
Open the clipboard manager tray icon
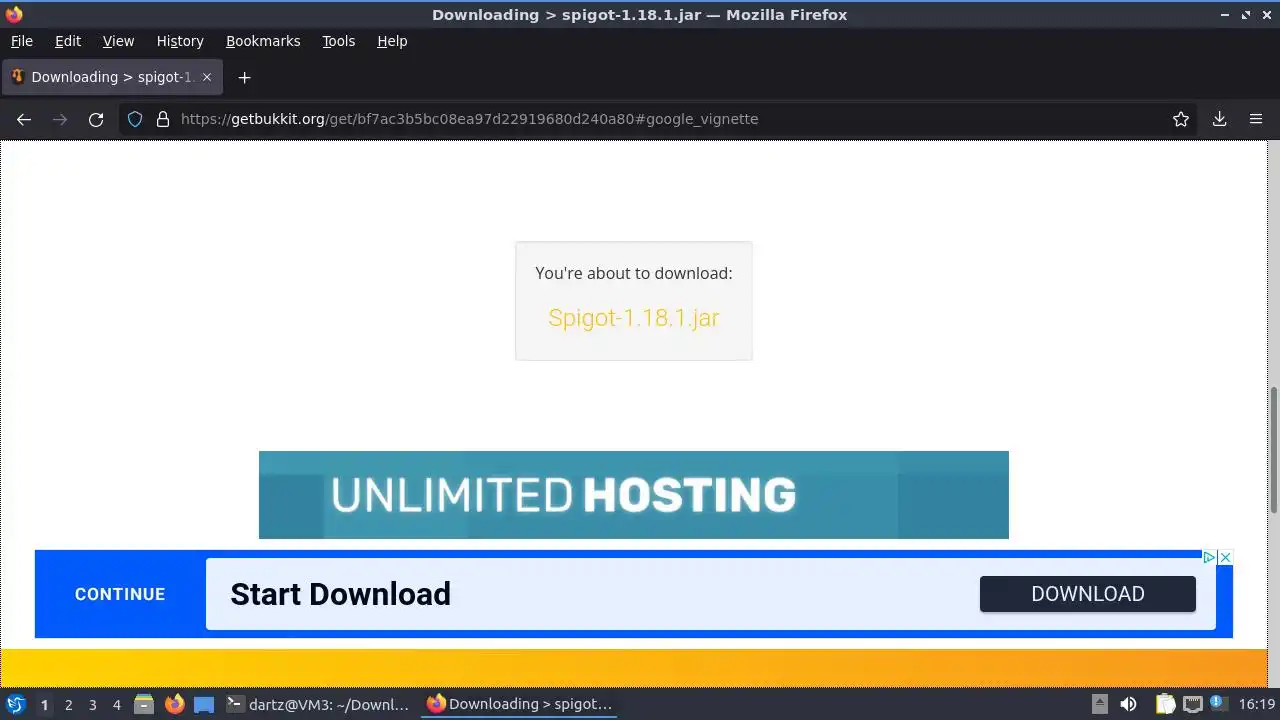pyautogui.click(x=1166, y=705)
